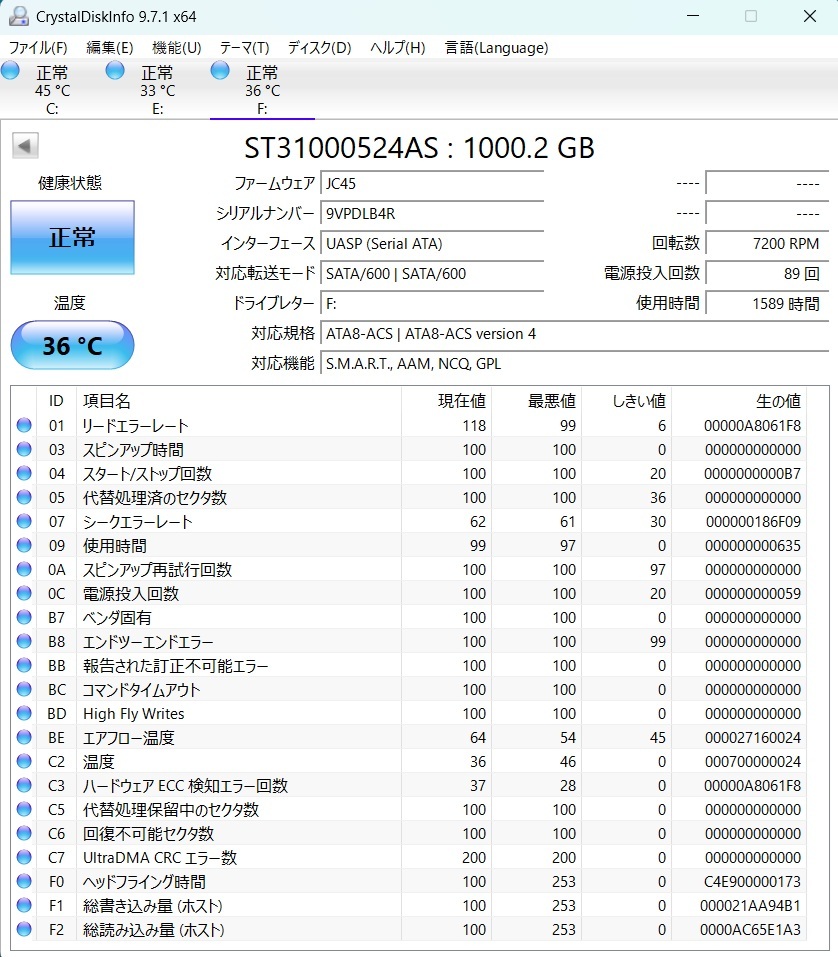Open the 機能(U) menu
This screenshot has width=838, height=957.
(x=176, y=48)
